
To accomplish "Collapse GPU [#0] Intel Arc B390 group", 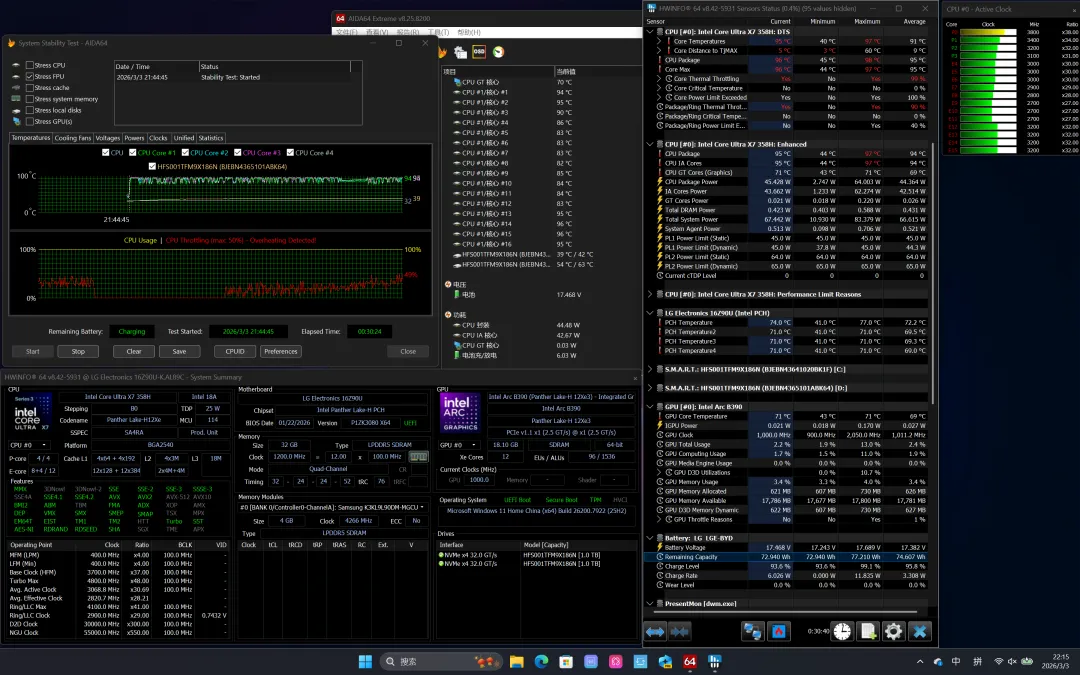I will click(x=650, y=406).
